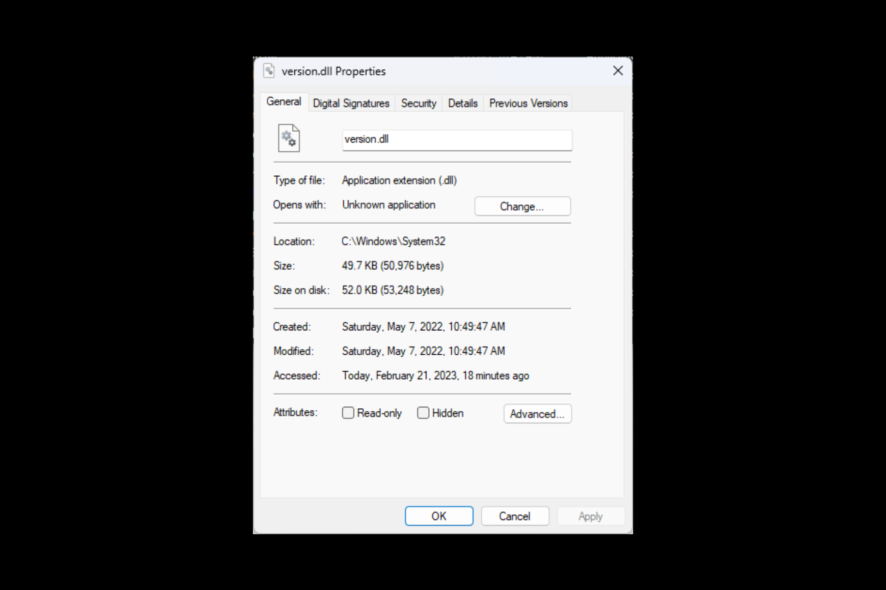886x590 pixels.
Task: Click the Created date value
Action: [423, 327]
